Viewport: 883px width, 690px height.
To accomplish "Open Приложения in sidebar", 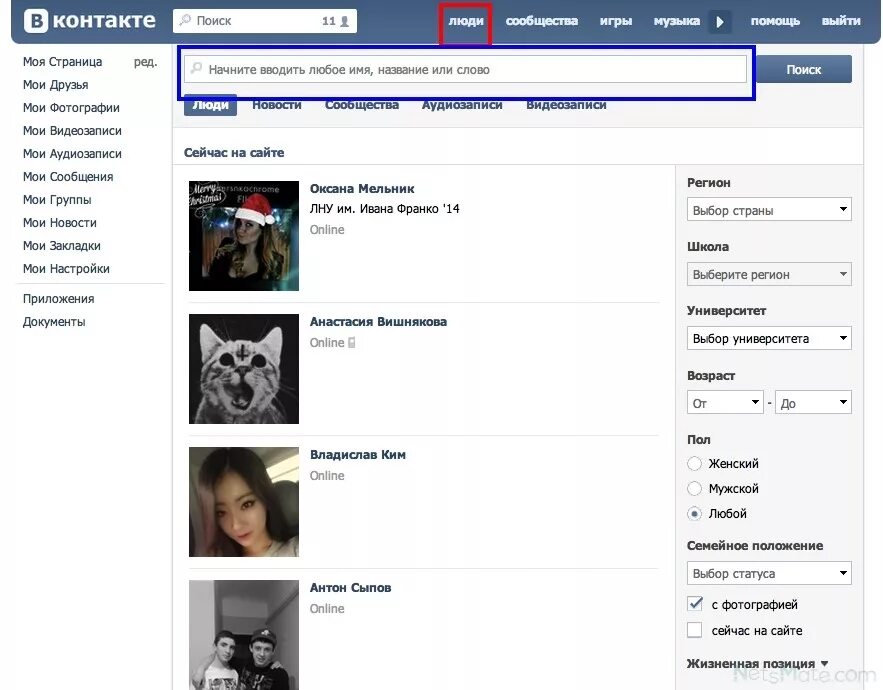I will point(59,299).
